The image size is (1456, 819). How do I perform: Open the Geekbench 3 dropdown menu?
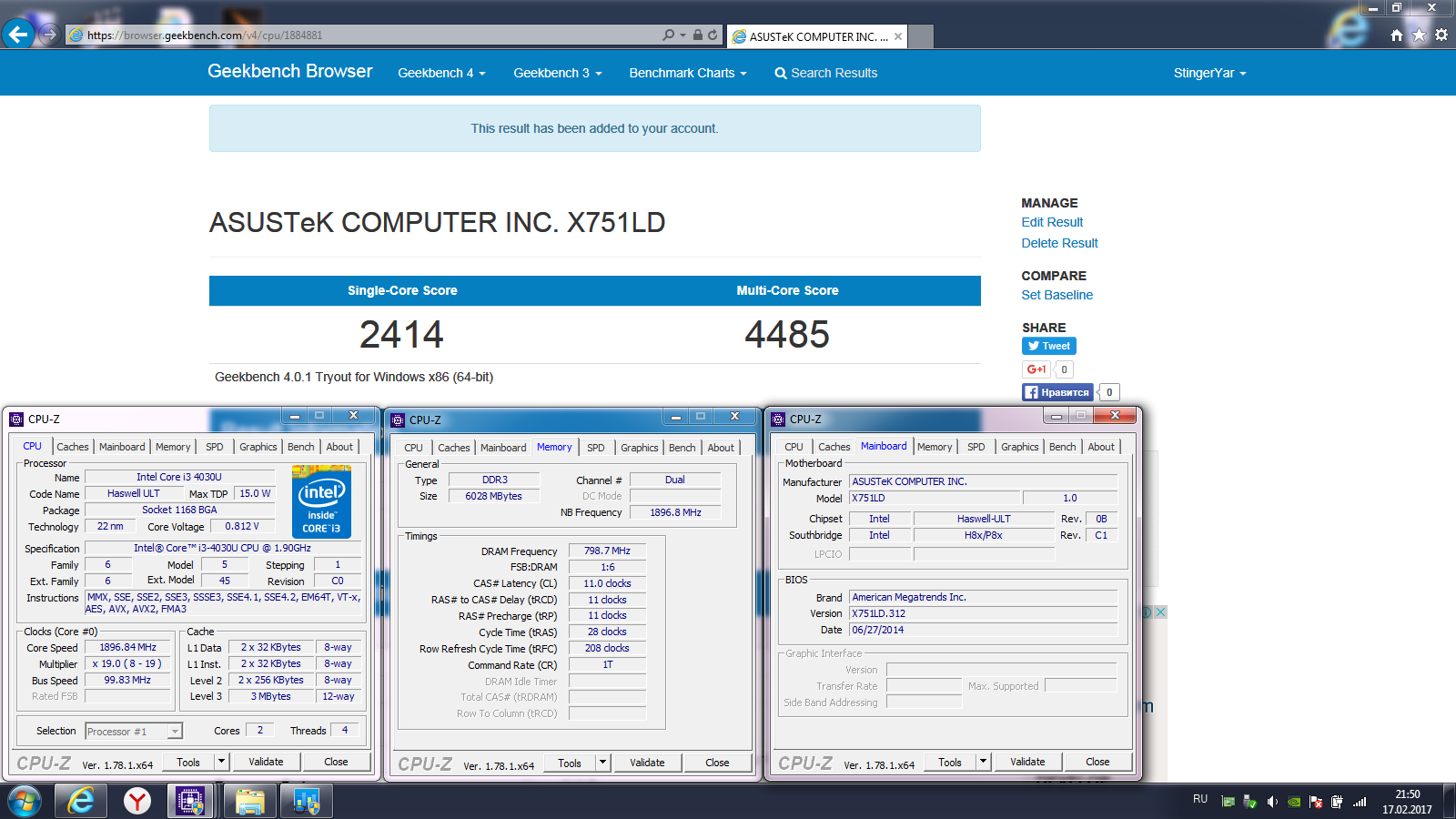[x=557, y=73]
